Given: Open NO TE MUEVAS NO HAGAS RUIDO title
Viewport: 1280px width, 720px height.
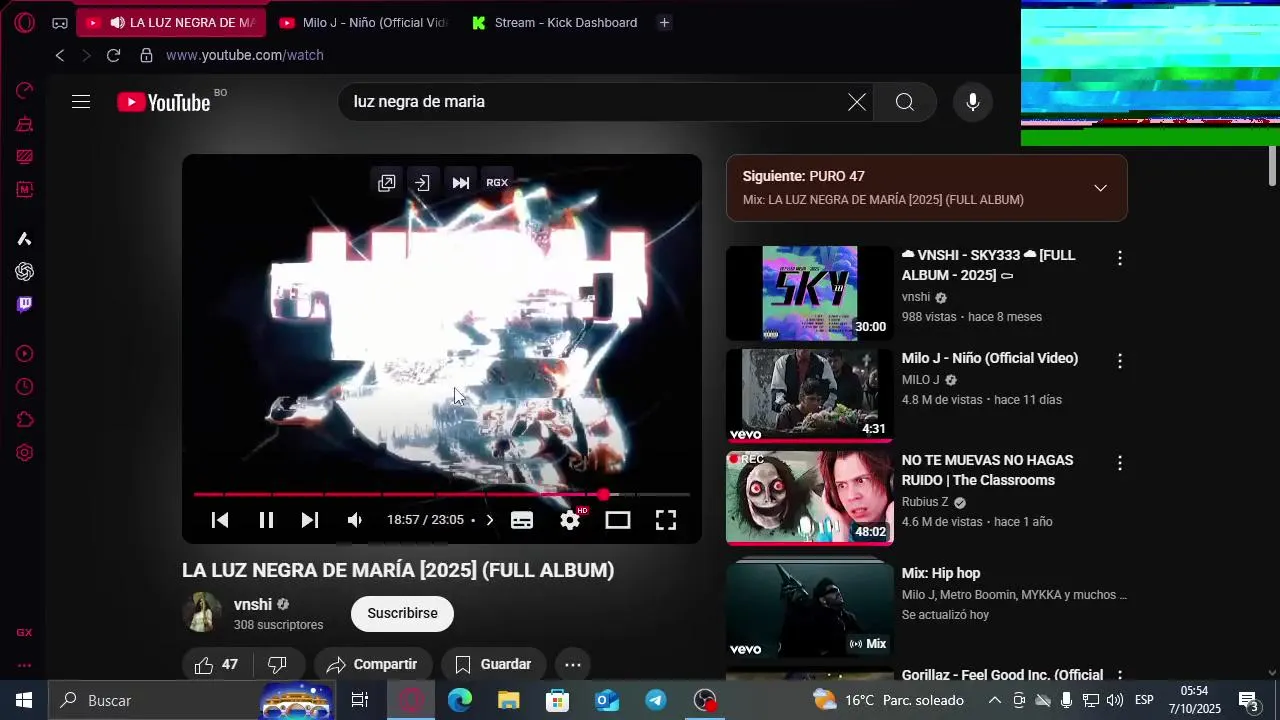Looking at the screenshot, I should pos(988,471).
